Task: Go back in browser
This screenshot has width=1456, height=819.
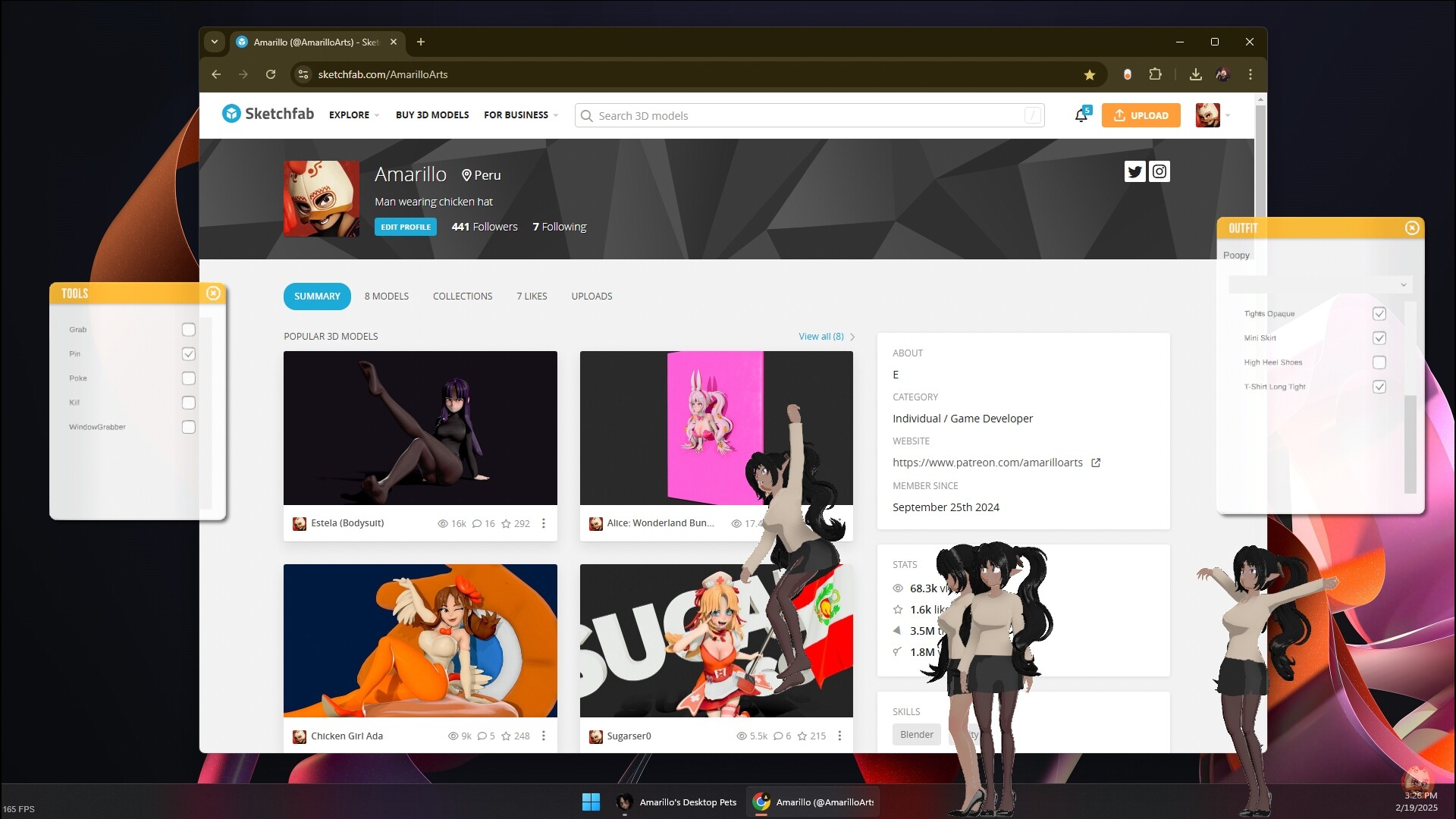Action: pyautogui.click(x=216, y=74)
